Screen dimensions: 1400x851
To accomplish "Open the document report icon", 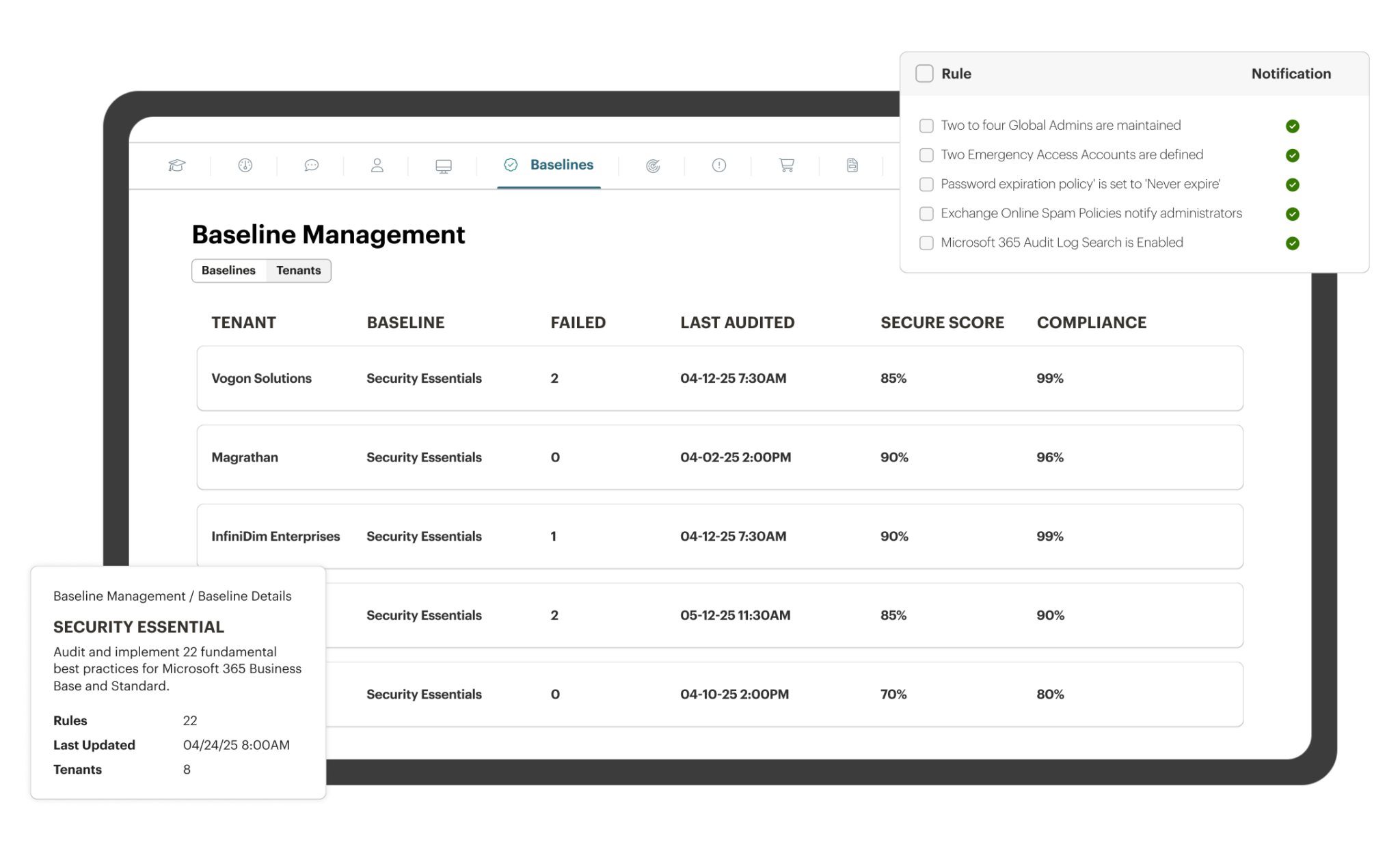I will [x=851, y=165].
